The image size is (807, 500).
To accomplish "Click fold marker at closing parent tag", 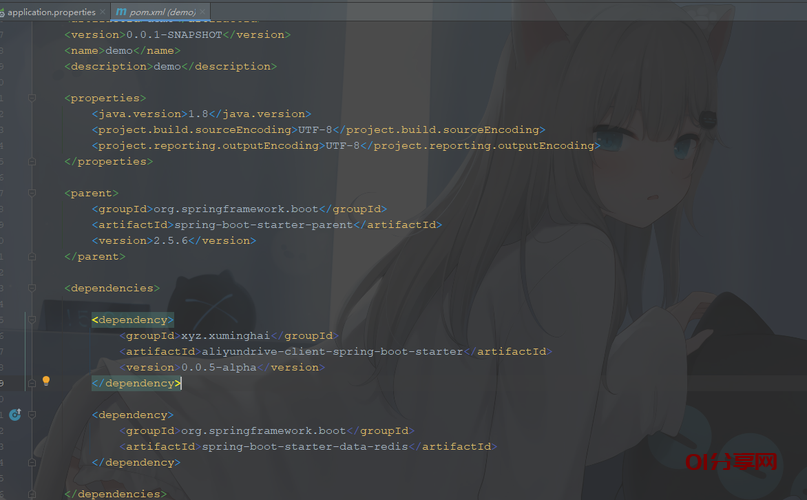I will pos(32,256).
